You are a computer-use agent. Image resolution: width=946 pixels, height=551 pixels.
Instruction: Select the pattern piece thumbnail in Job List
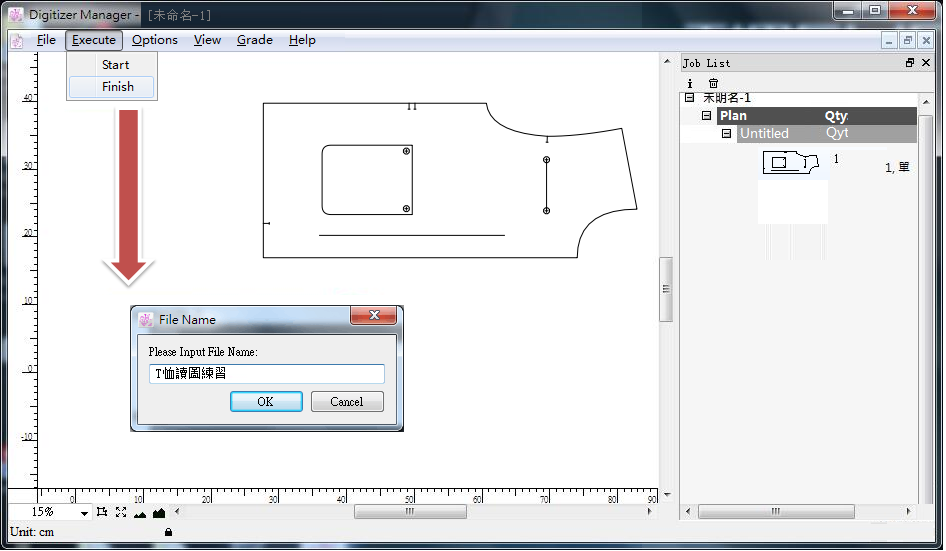(790, 162)
